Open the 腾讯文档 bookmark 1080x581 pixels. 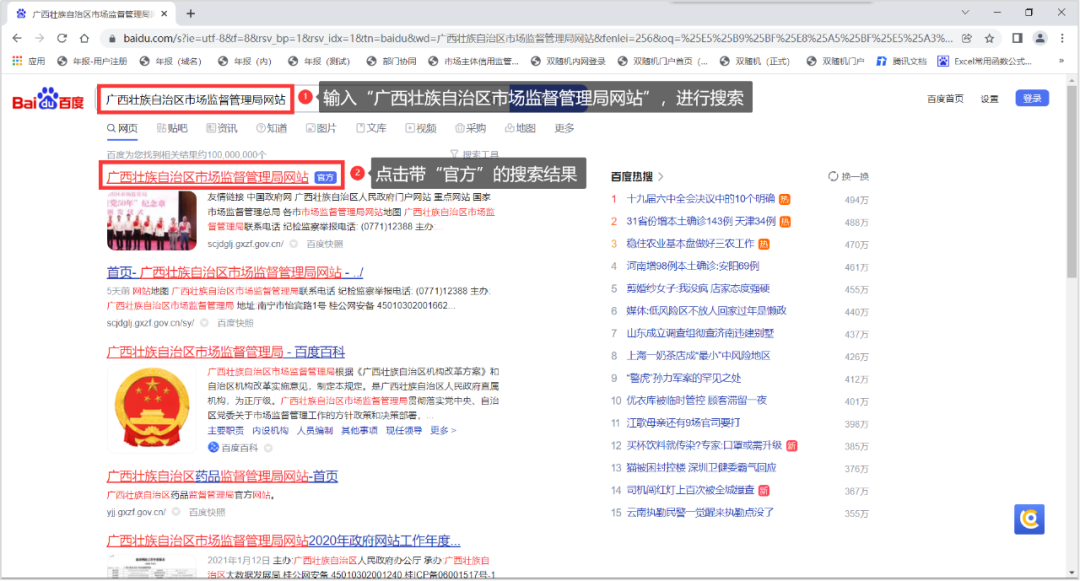point(902,61)
